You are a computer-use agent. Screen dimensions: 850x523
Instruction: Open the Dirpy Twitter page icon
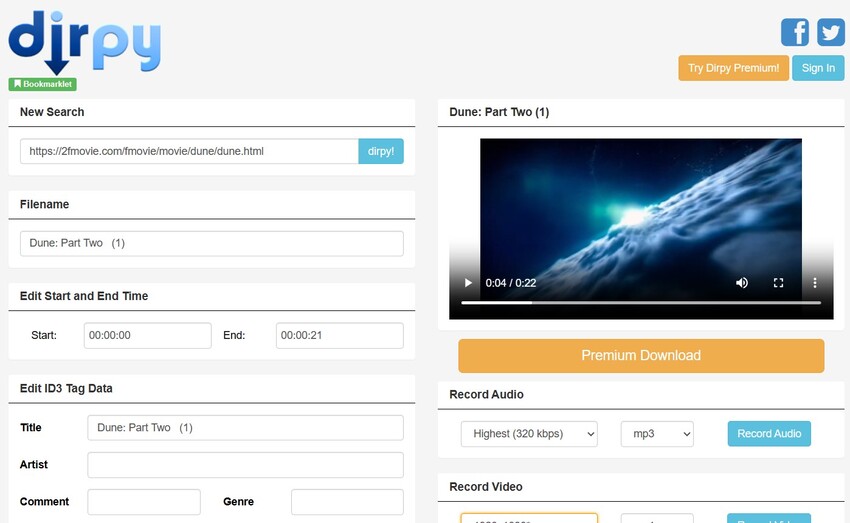[830, 32]
